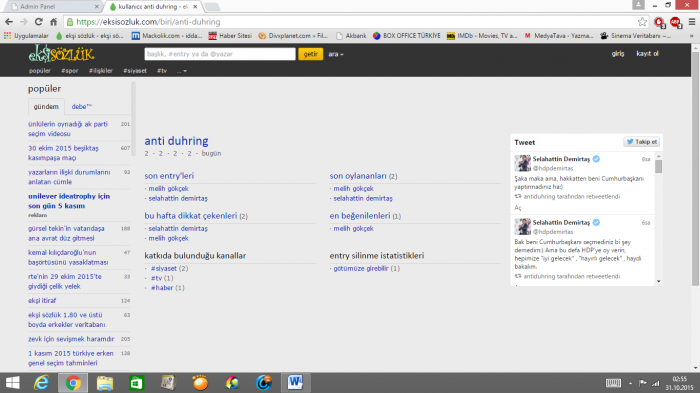This screenshot has height=393, width=700.
Task: Open unilever ideatrophy sponsored topic
Action: coord(69,201)
